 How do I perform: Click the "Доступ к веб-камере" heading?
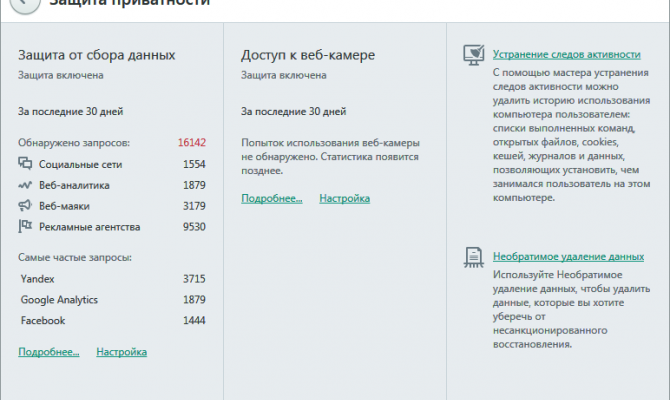[x=308, y=55]
